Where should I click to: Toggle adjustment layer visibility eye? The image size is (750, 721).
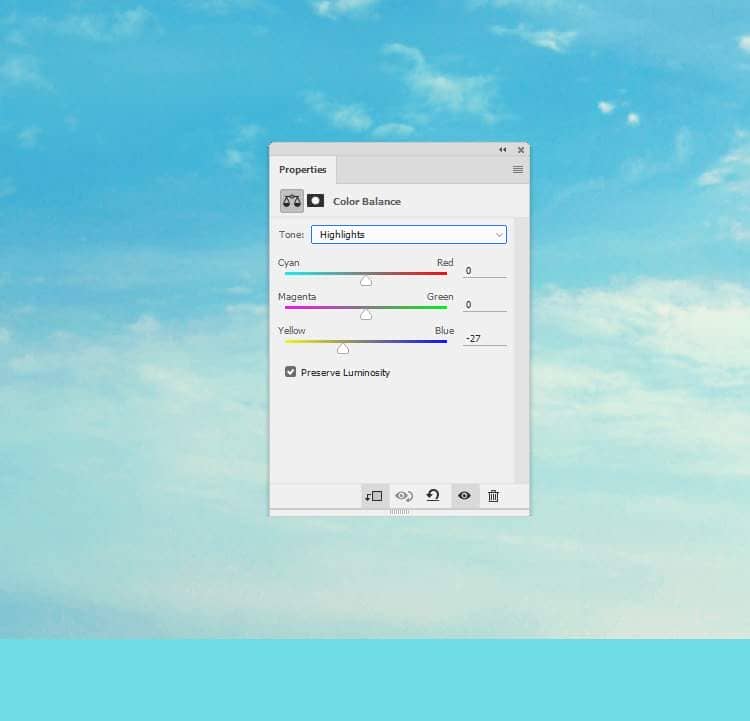click(464, 496)
